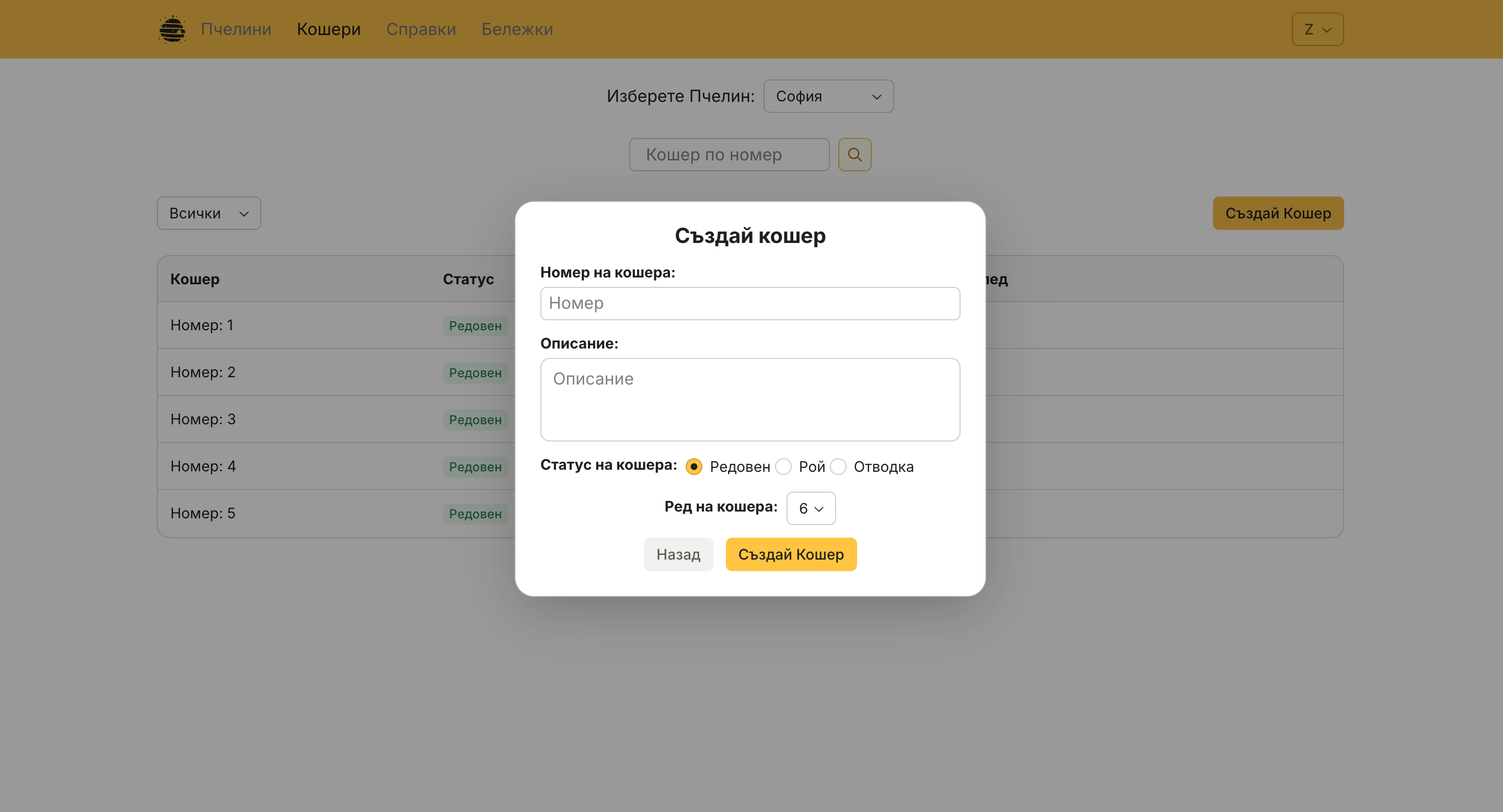
Task: Click the Номер на кошера label
Action: coord(607,272)
